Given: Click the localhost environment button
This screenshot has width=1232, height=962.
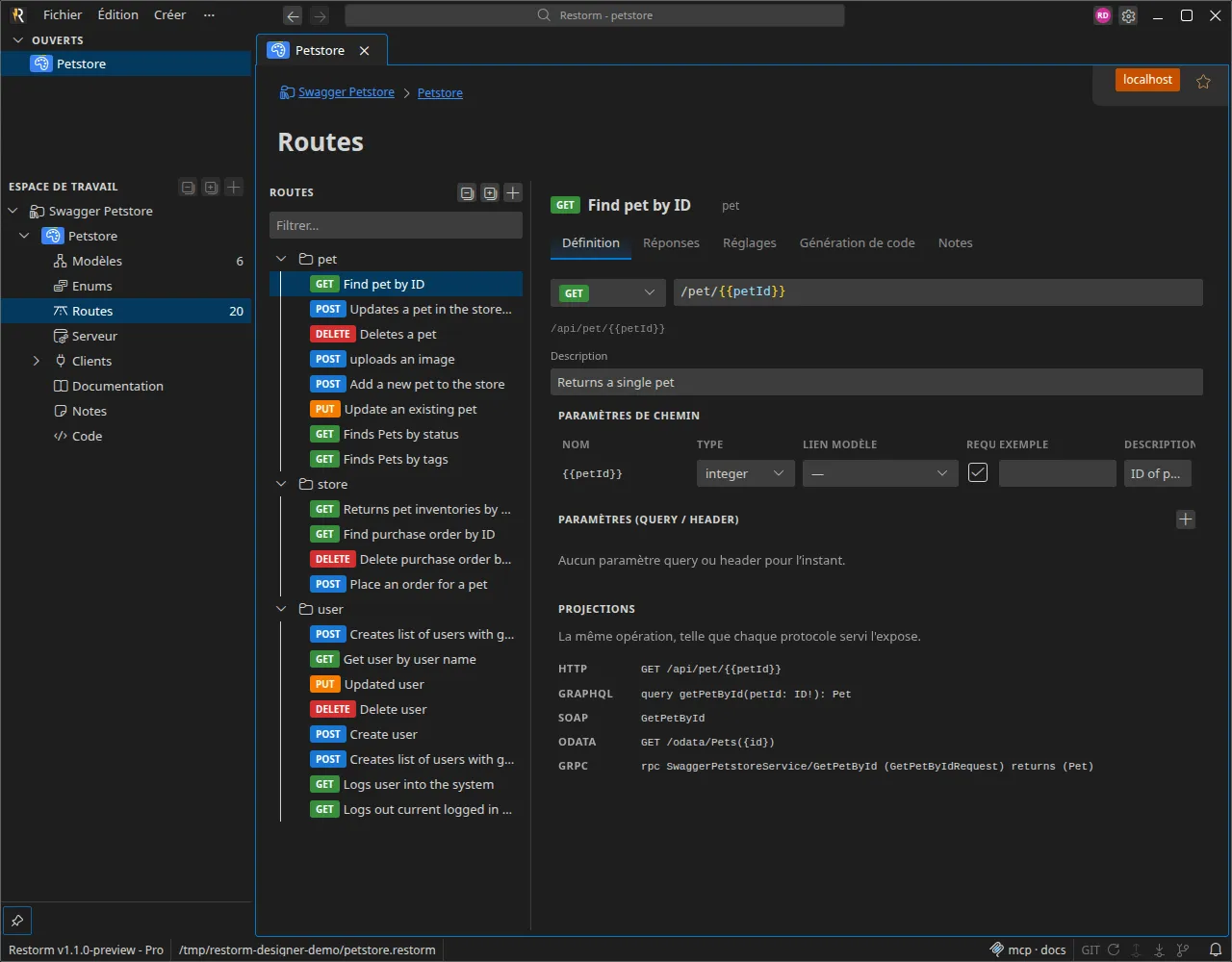Looking at the screenshot, I should tap(1147, 80).
